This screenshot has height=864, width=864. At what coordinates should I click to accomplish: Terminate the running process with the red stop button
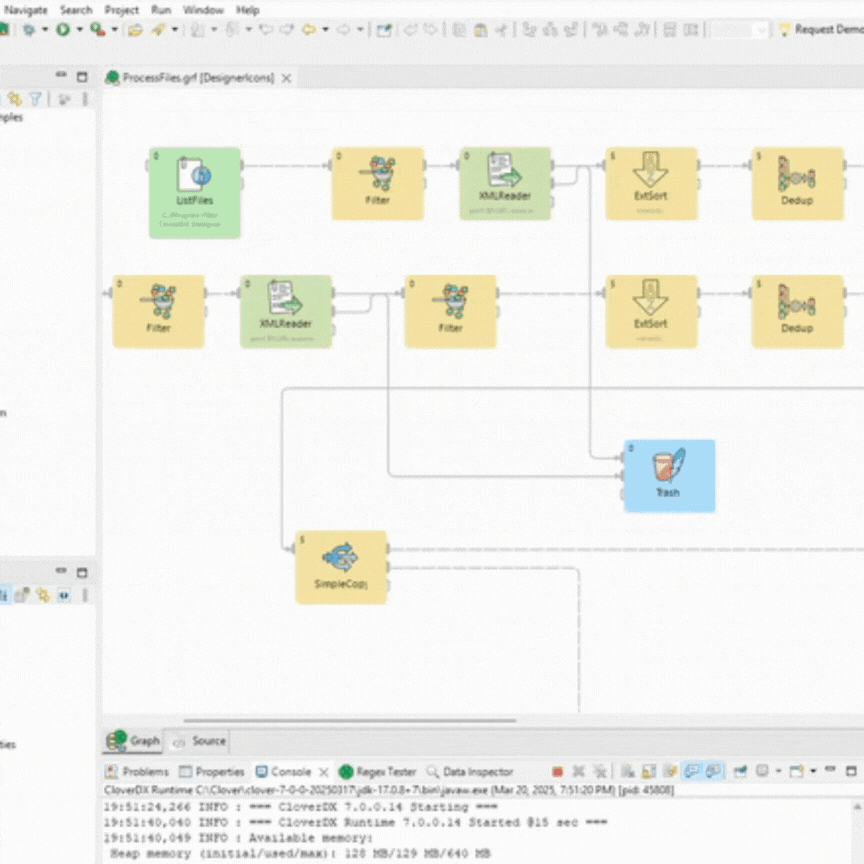click(557, 770)
